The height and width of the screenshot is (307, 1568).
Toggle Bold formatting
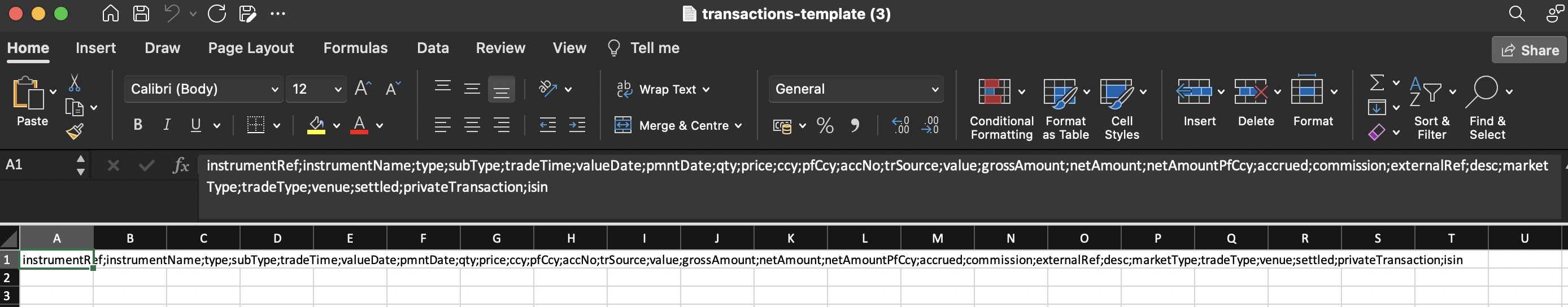pos(138,125)
